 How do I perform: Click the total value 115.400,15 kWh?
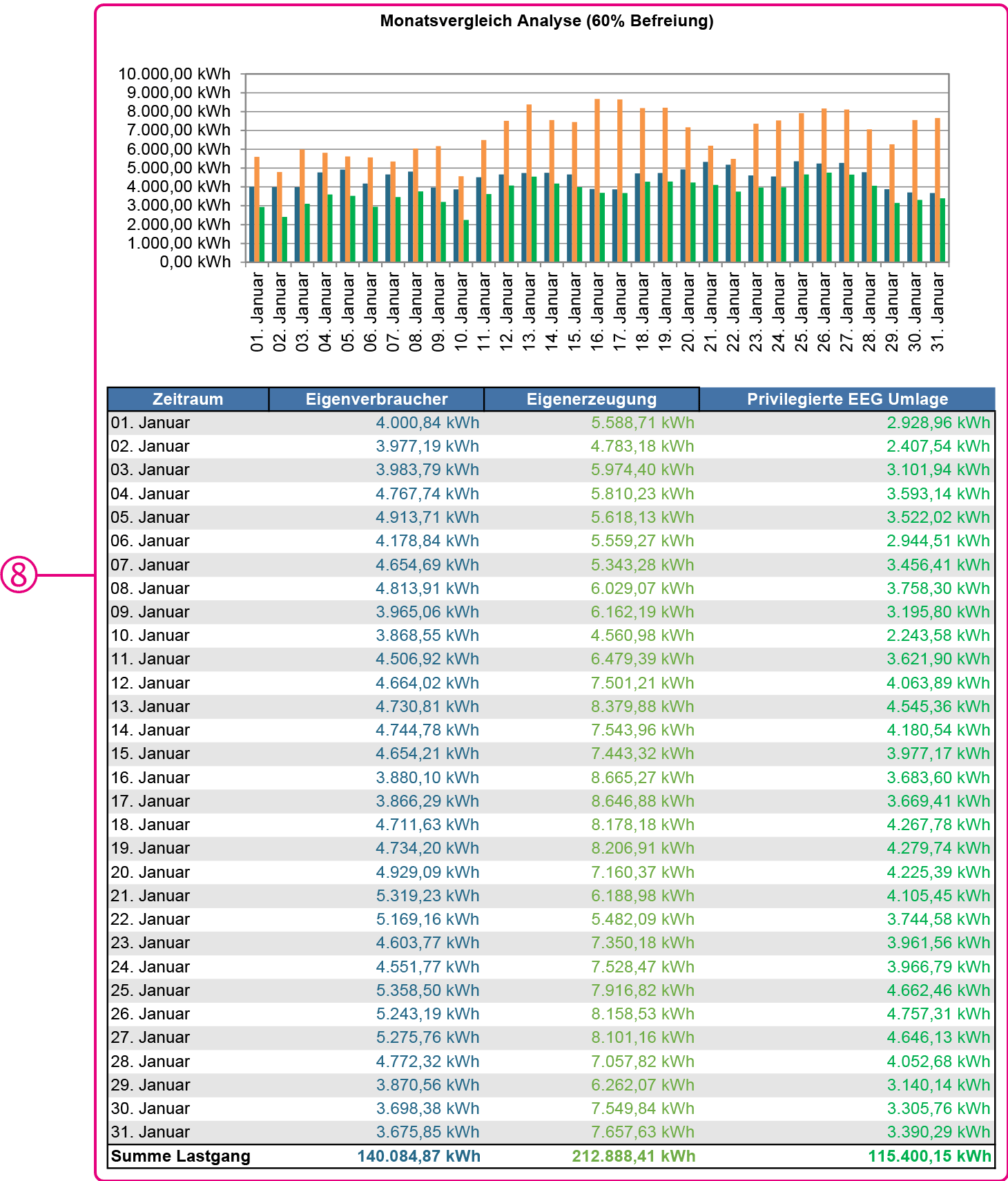929,1156
